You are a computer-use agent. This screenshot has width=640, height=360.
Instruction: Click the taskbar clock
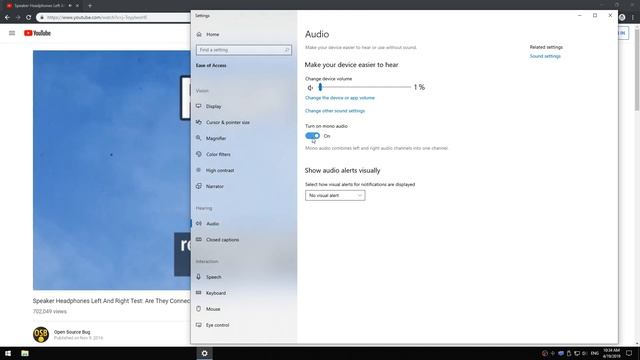point(611,353)
